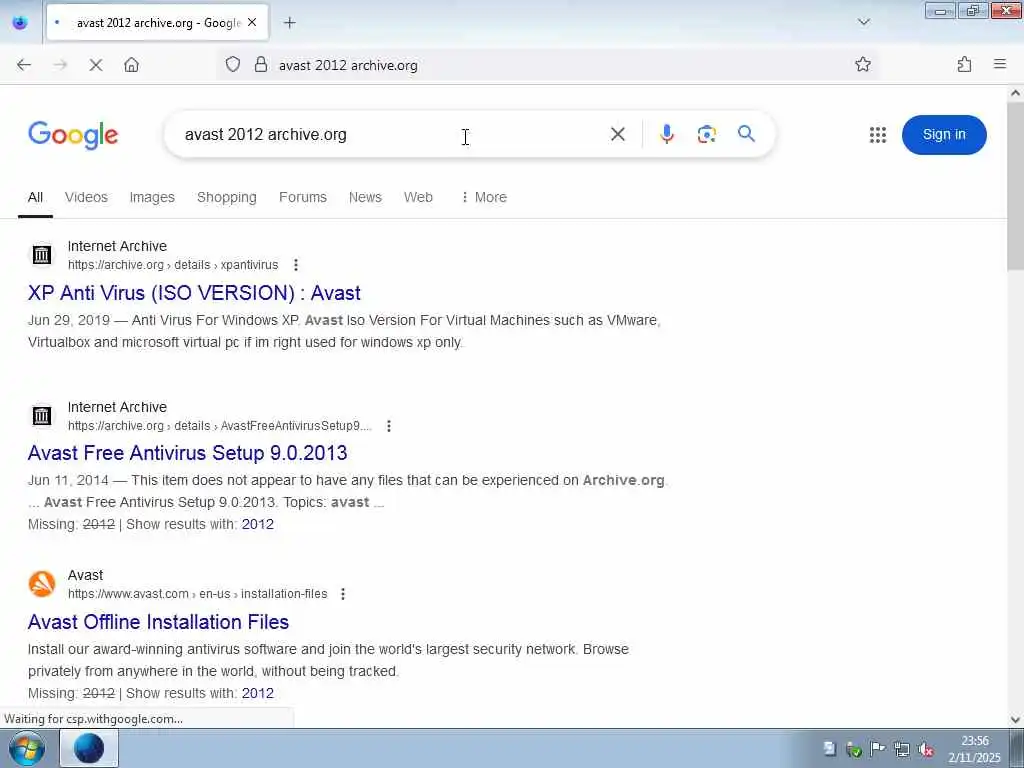This screenshot has height=768, width=1024.
Task: List all tabs dropdown arrow
Action: pos(863,22)
